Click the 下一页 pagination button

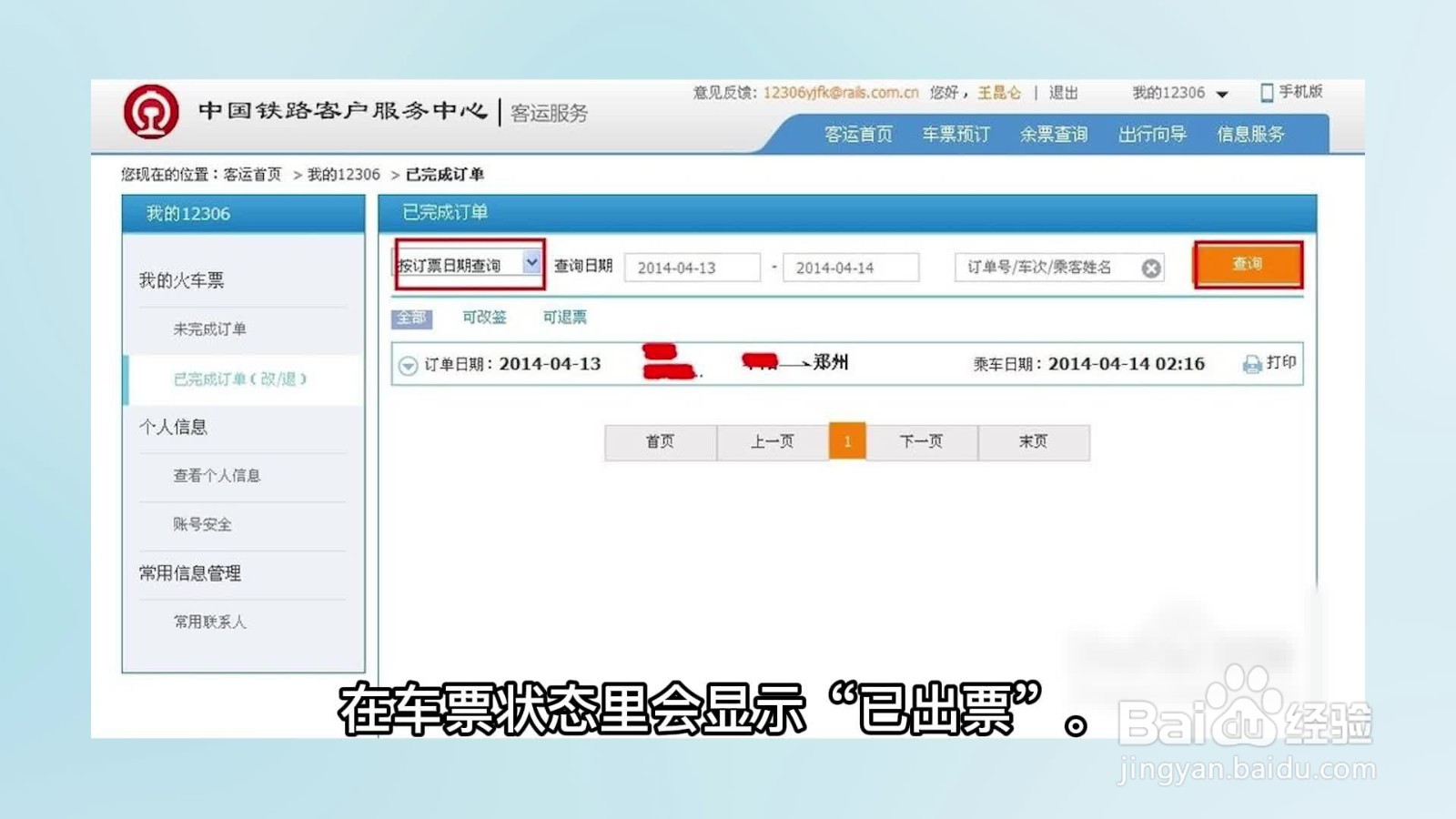920,441
